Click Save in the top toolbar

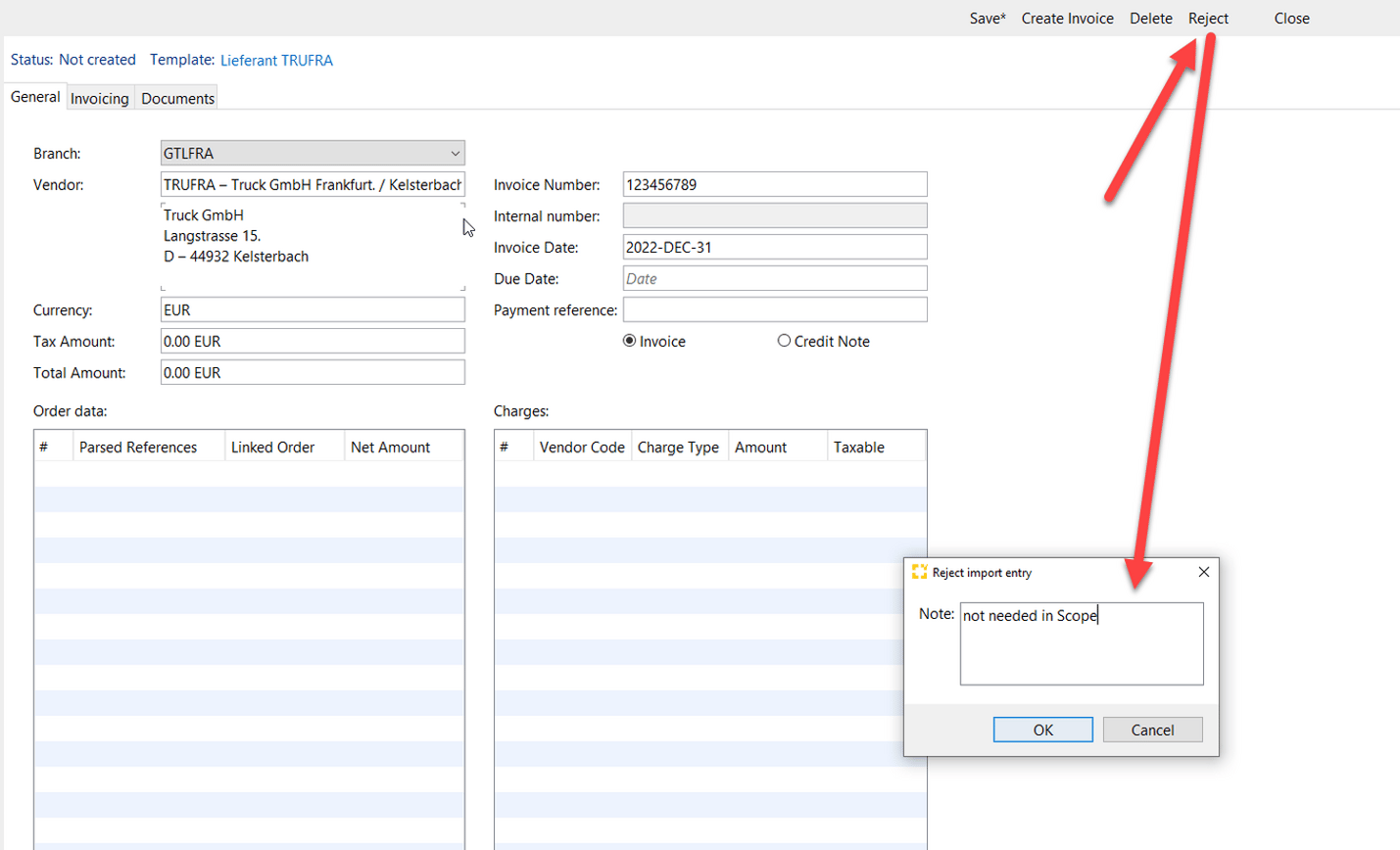pos(988,19)
